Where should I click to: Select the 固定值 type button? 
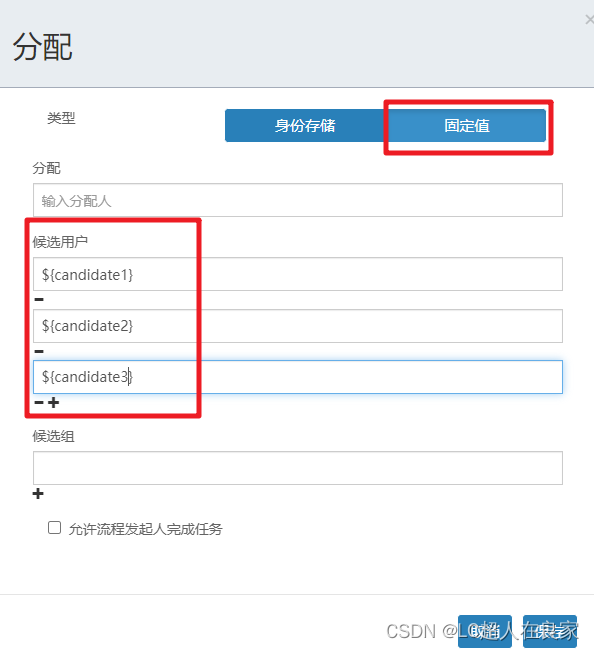(466, 125)
